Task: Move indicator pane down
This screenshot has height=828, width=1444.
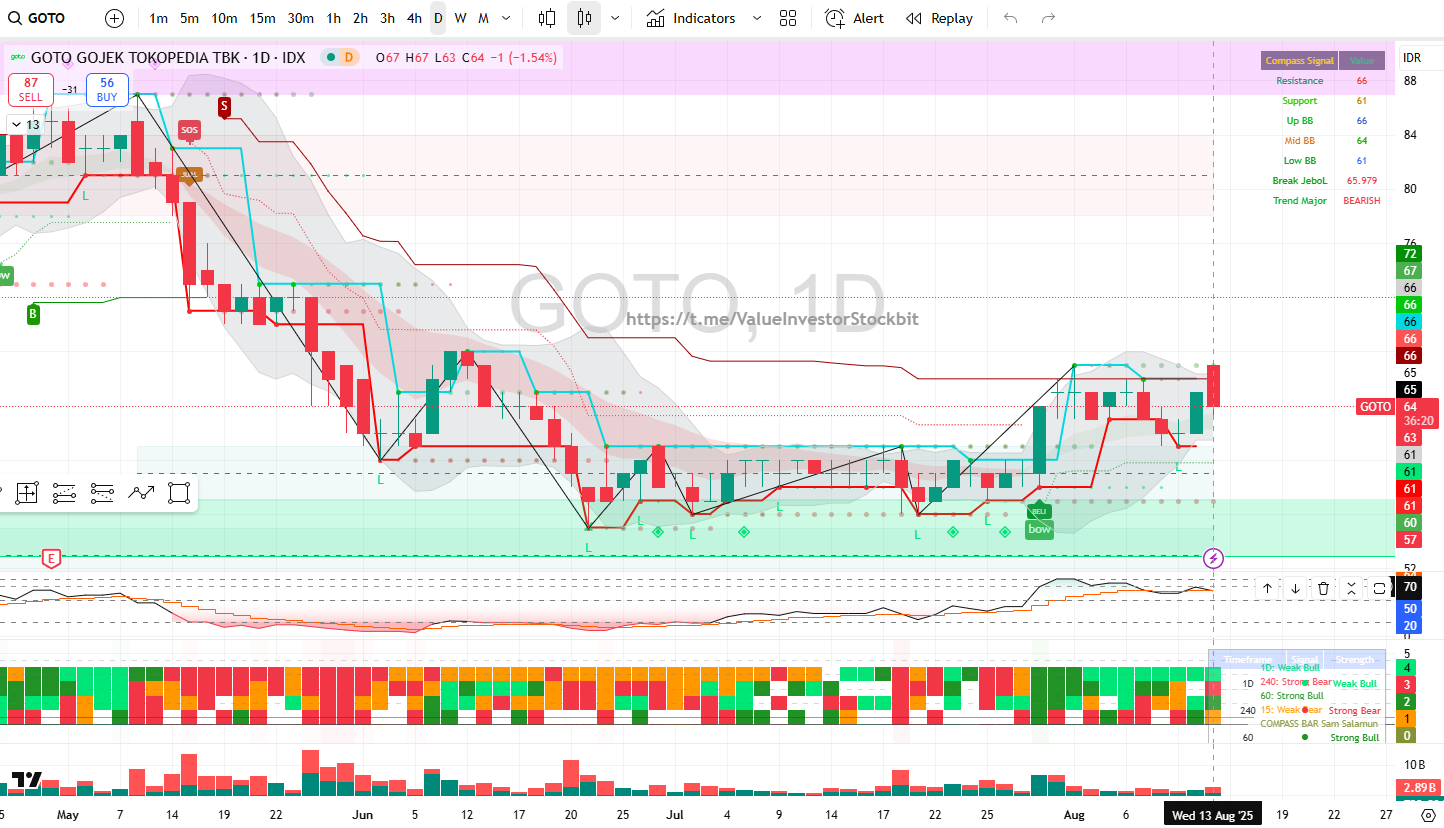Action: 1295,588
